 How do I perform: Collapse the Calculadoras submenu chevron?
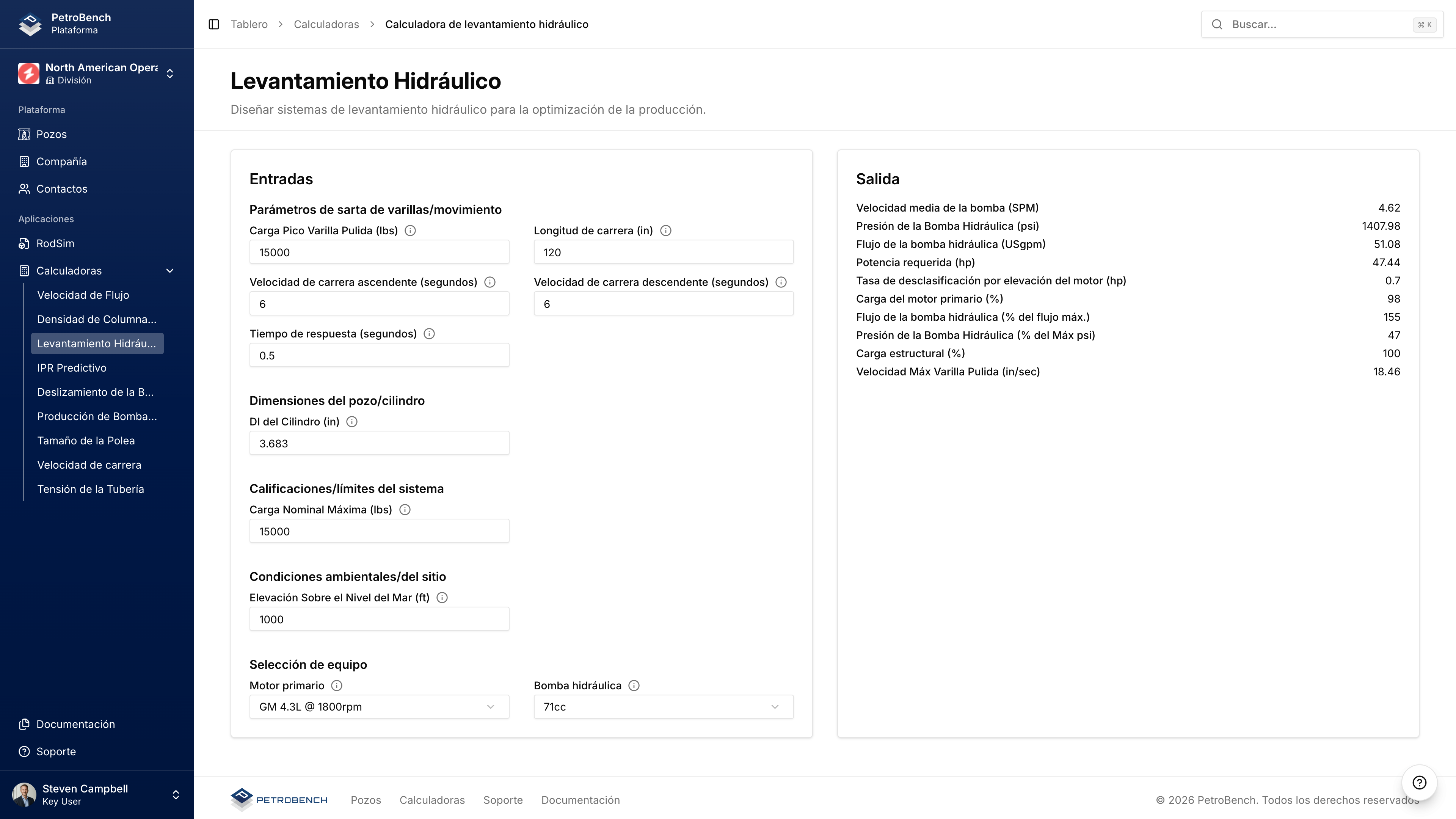(169, 271)
